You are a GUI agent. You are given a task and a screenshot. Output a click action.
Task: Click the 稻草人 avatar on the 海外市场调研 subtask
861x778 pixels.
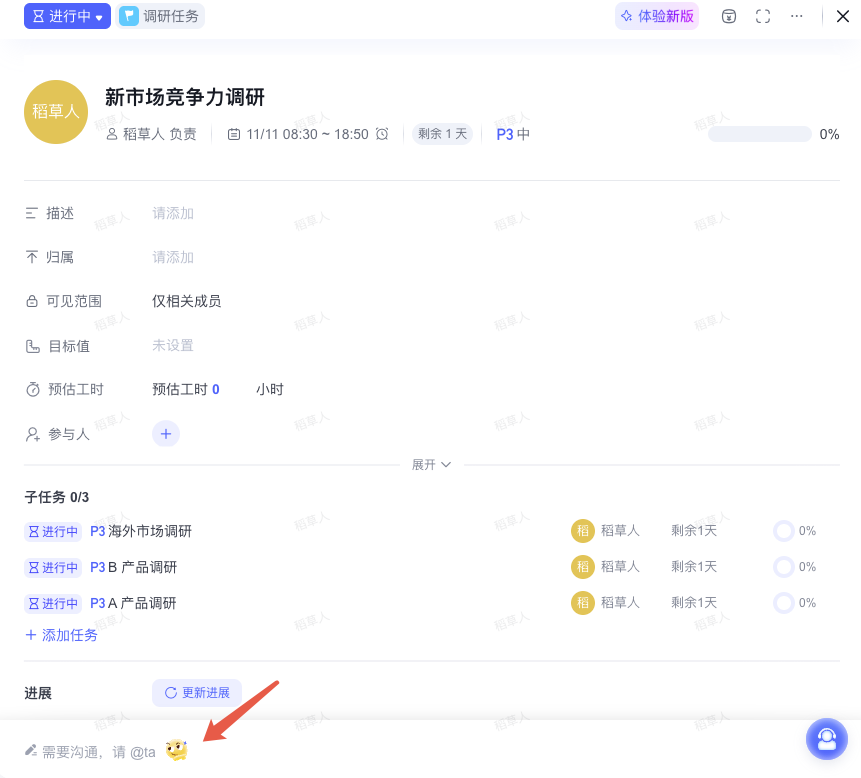coord(583,531)
